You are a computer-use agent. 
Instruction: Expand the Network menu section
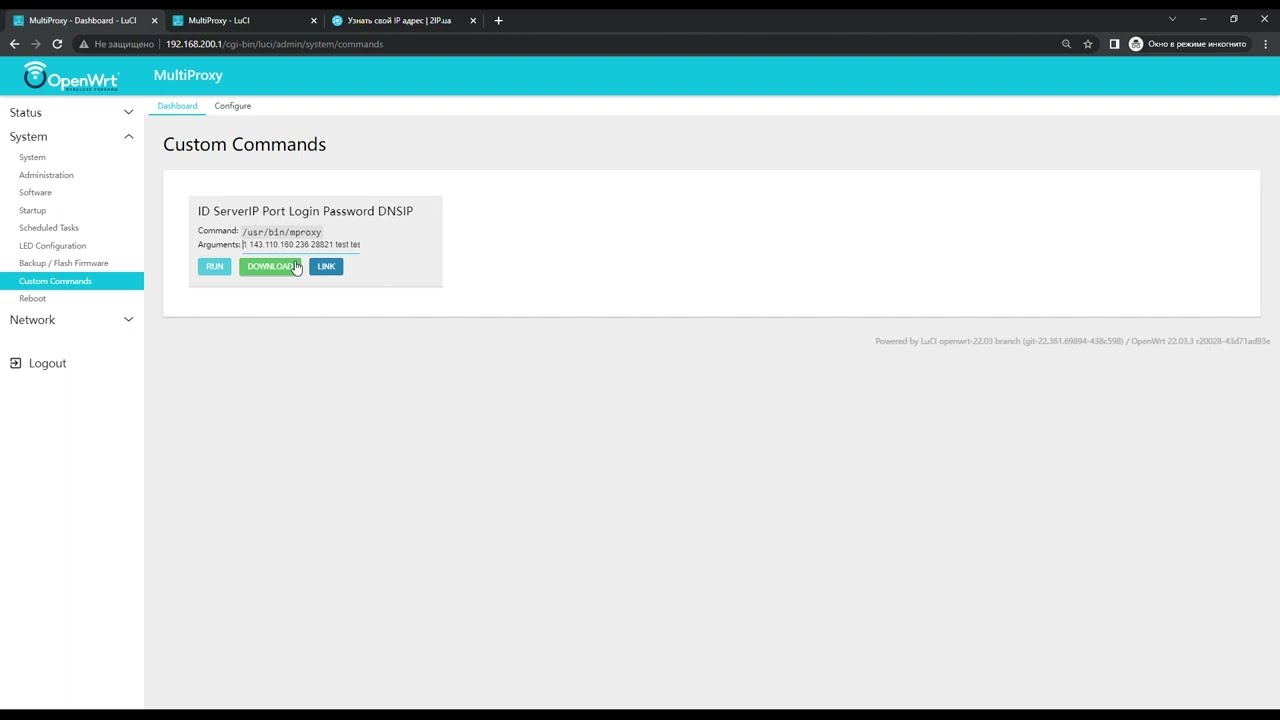[72, 320]
